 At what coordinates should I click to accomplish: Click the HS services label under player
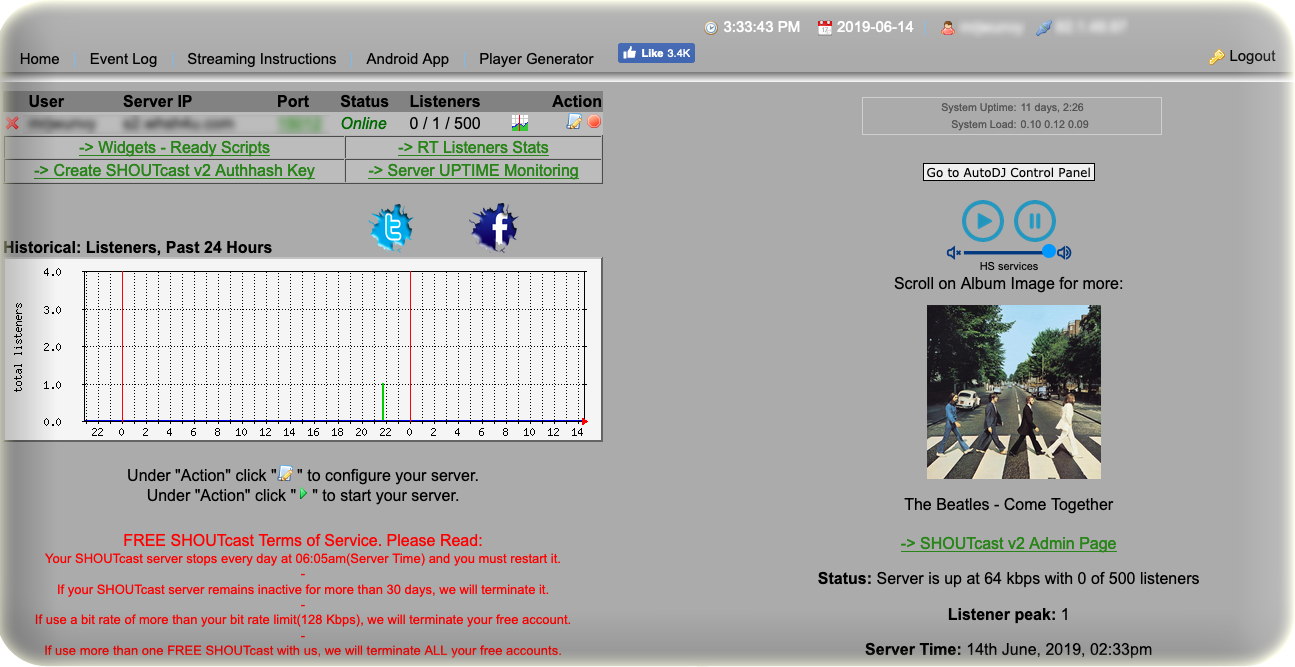pyautogui.click(x=1008, y=266)
